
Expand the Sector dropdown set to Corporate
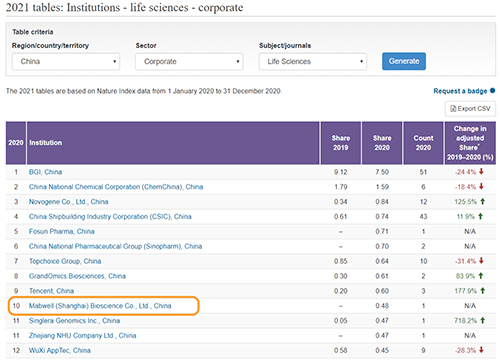(189, 61)
